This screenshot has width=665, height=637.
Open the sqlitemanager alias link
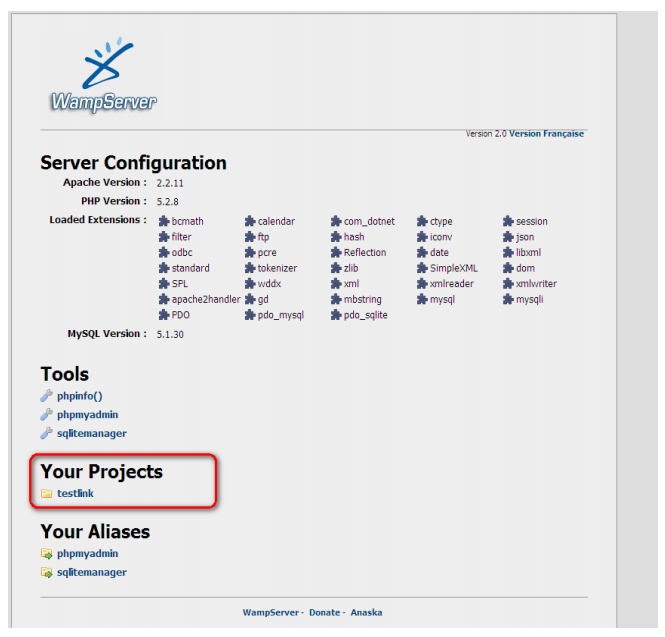[x=92, y=572]
